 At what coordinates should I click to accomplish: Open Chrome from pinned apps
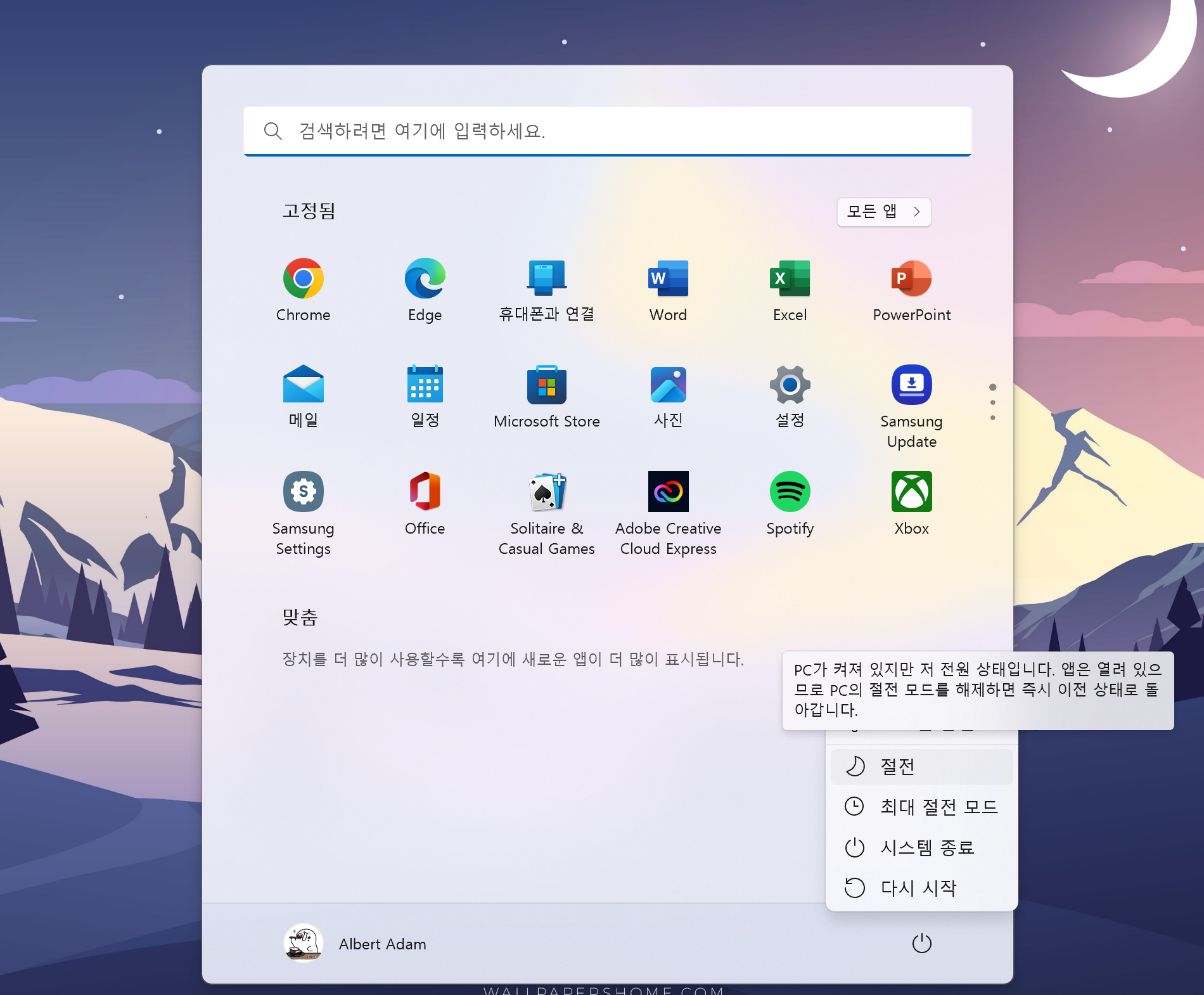coord(303,290)
